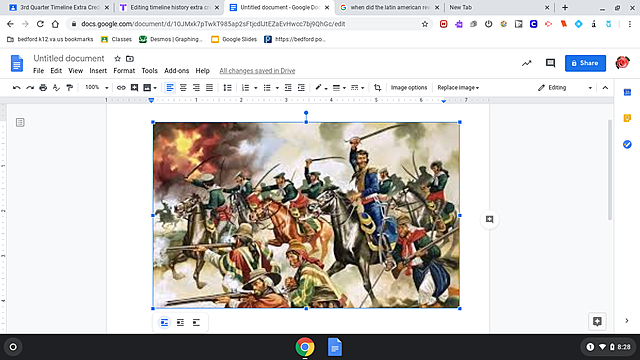Open the View menu

[x=76, y=71]
